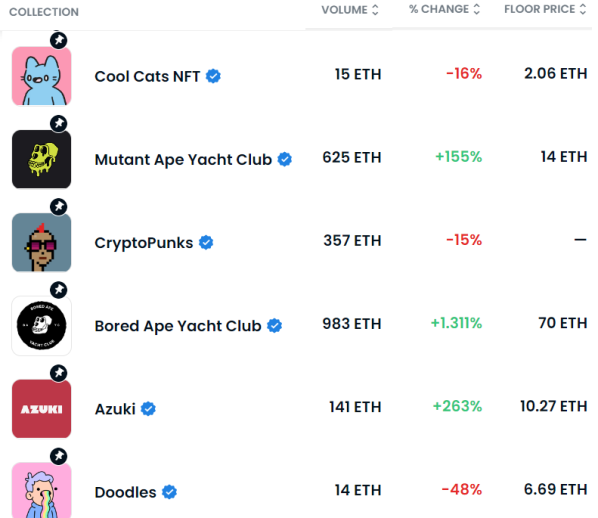Image resolution: width=598 pixels, height=518 pixels.
Task: Open the Cool Cats NFT collection name
Action: coord(147,76)
